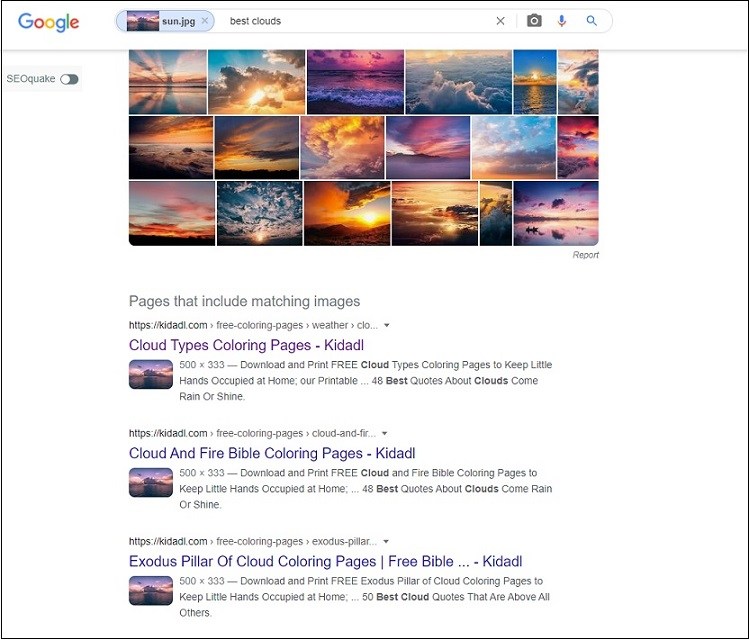Clear the search box with X
Screen dimensions: 749x640
[500, 21]
